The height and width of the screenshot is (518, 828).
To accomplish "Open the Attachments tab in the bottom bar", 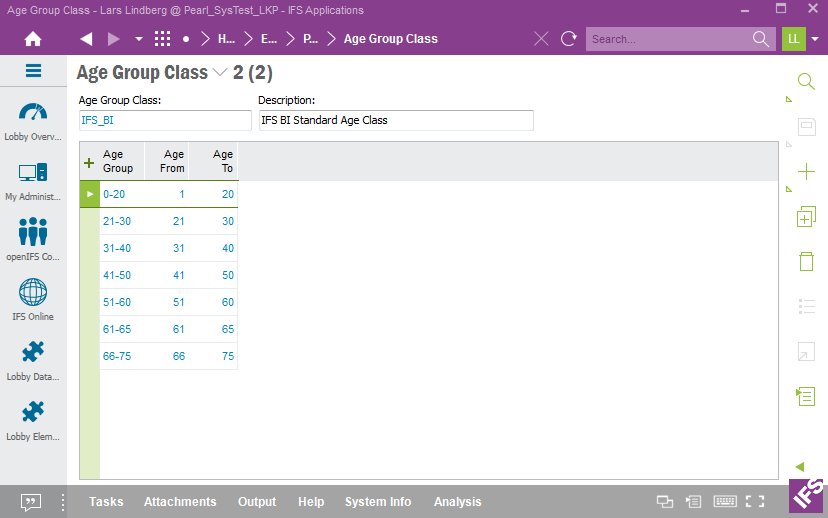I will coord(180,502).
